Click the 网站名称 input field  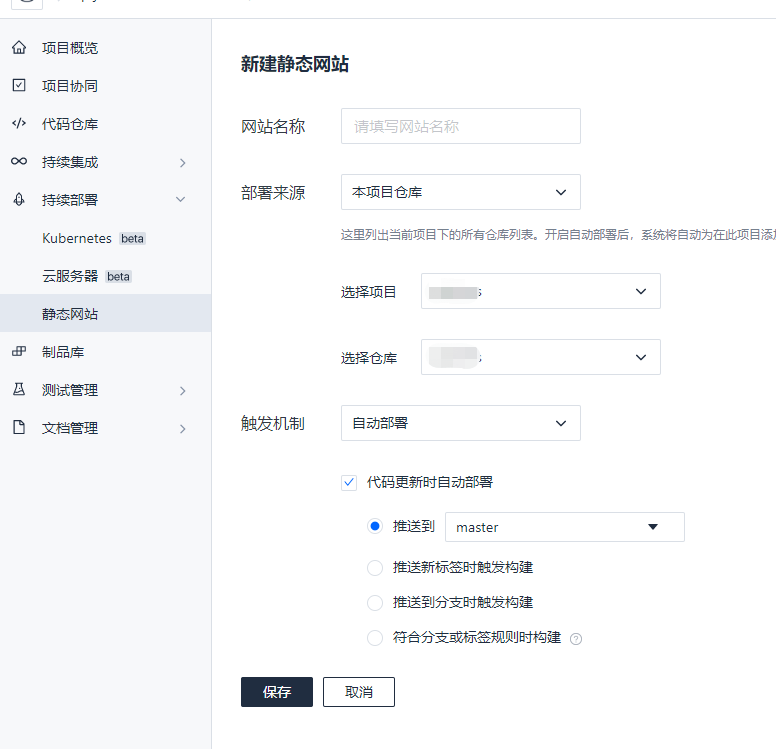click(x=460, y=127)
